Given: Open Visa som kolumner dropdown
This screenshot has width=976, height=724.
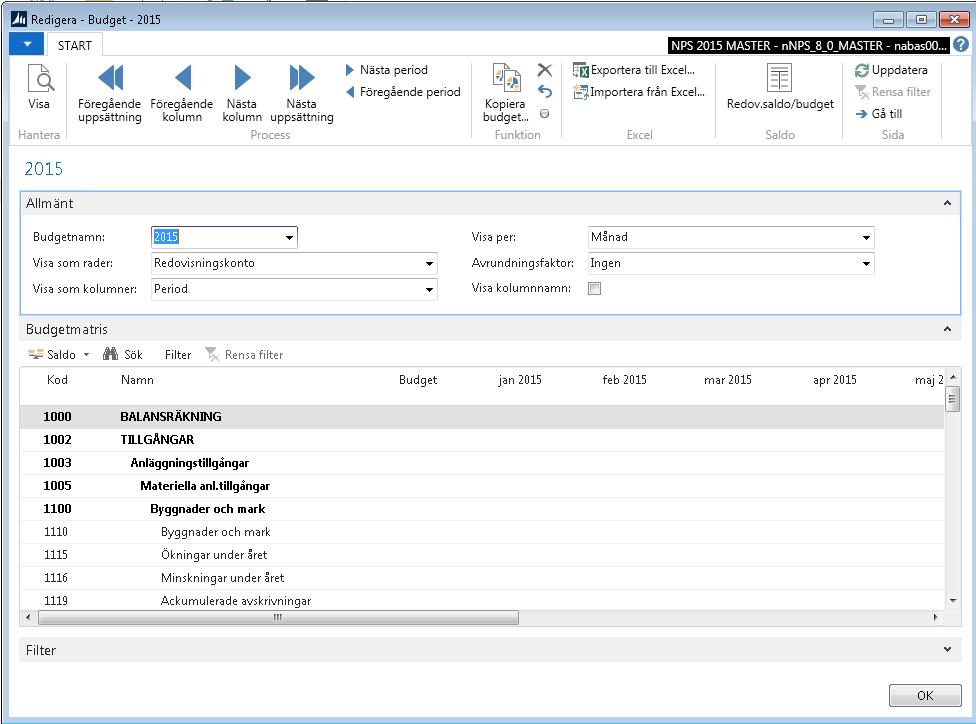Looking at the screenshot, I should (429, 289).
